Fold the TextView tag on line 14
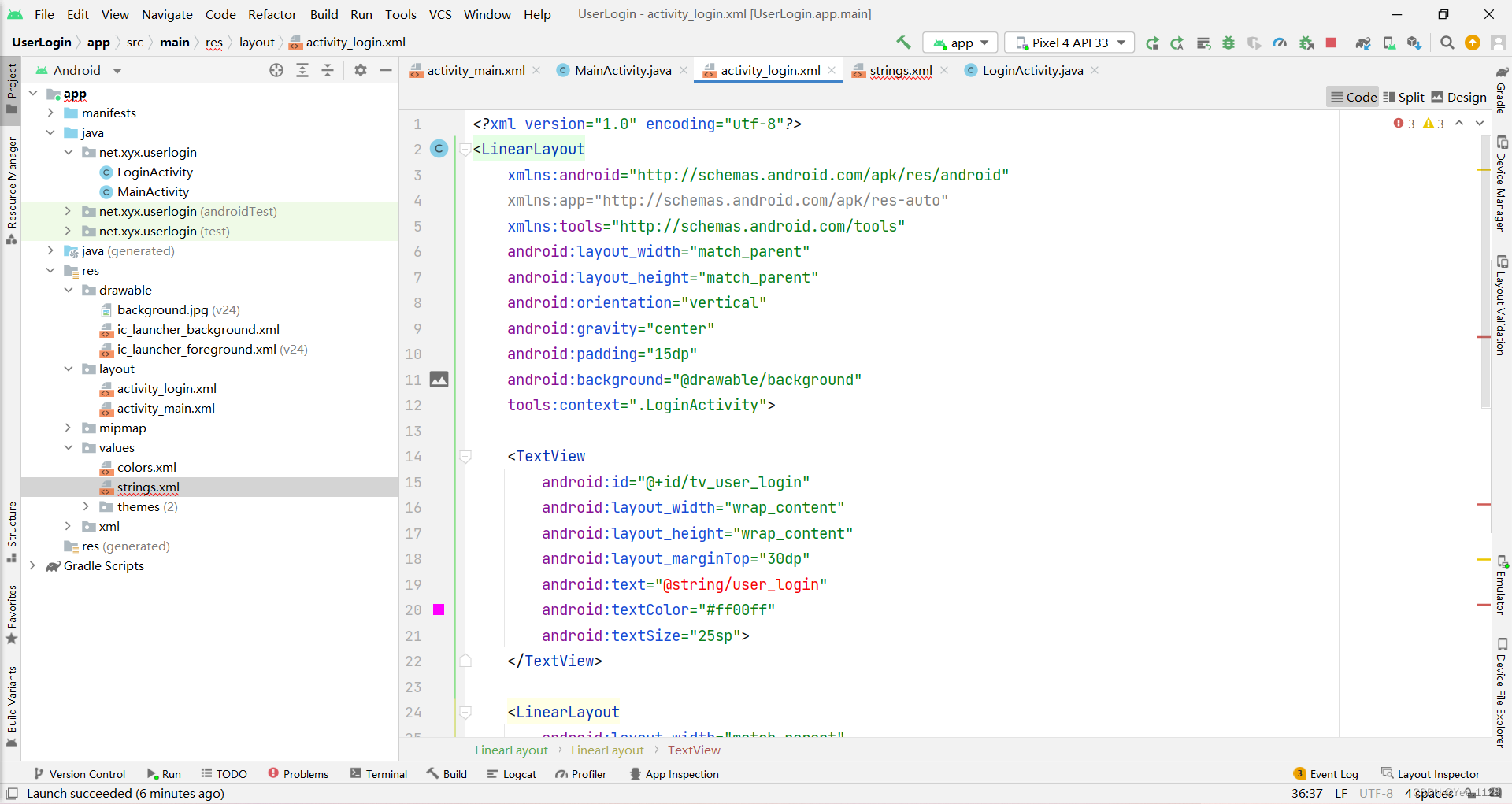The width and height of the screenshot is (1512, 804). [465, 456]
